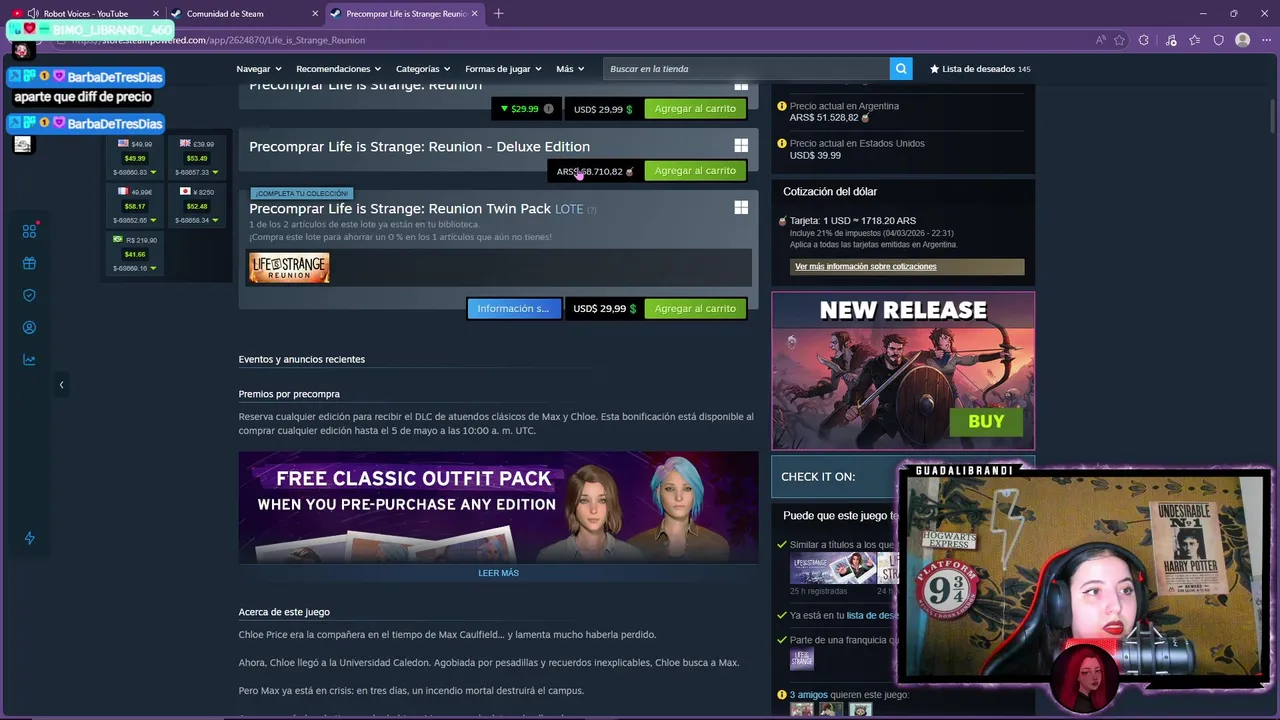Click the France flag price tile
This screenshot has width=1280, height=720.
coord(135,206)
